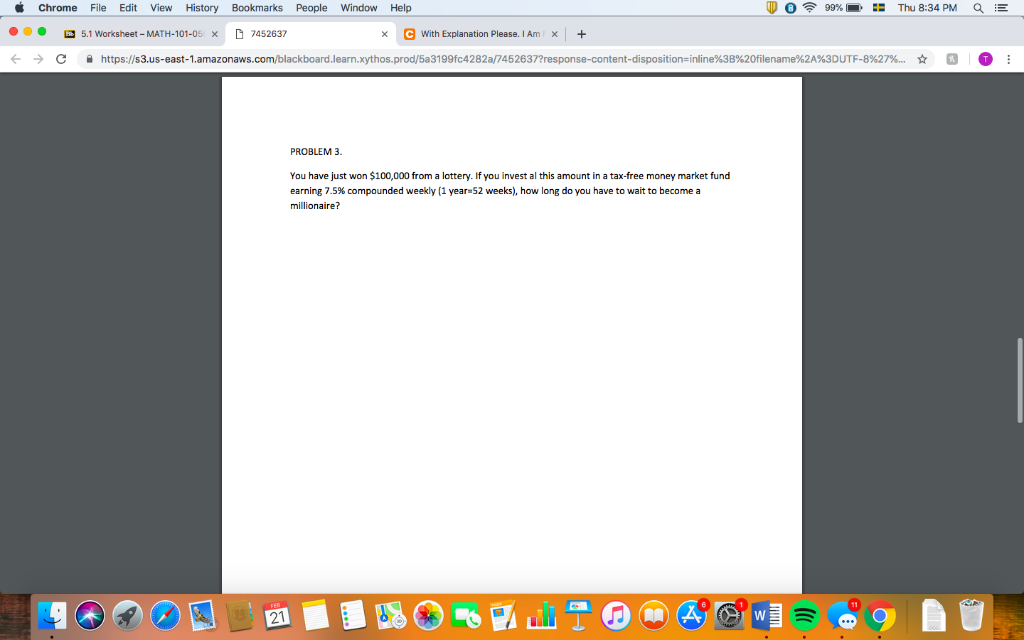Open Microsoft Word from the Dock

point(765,615)
